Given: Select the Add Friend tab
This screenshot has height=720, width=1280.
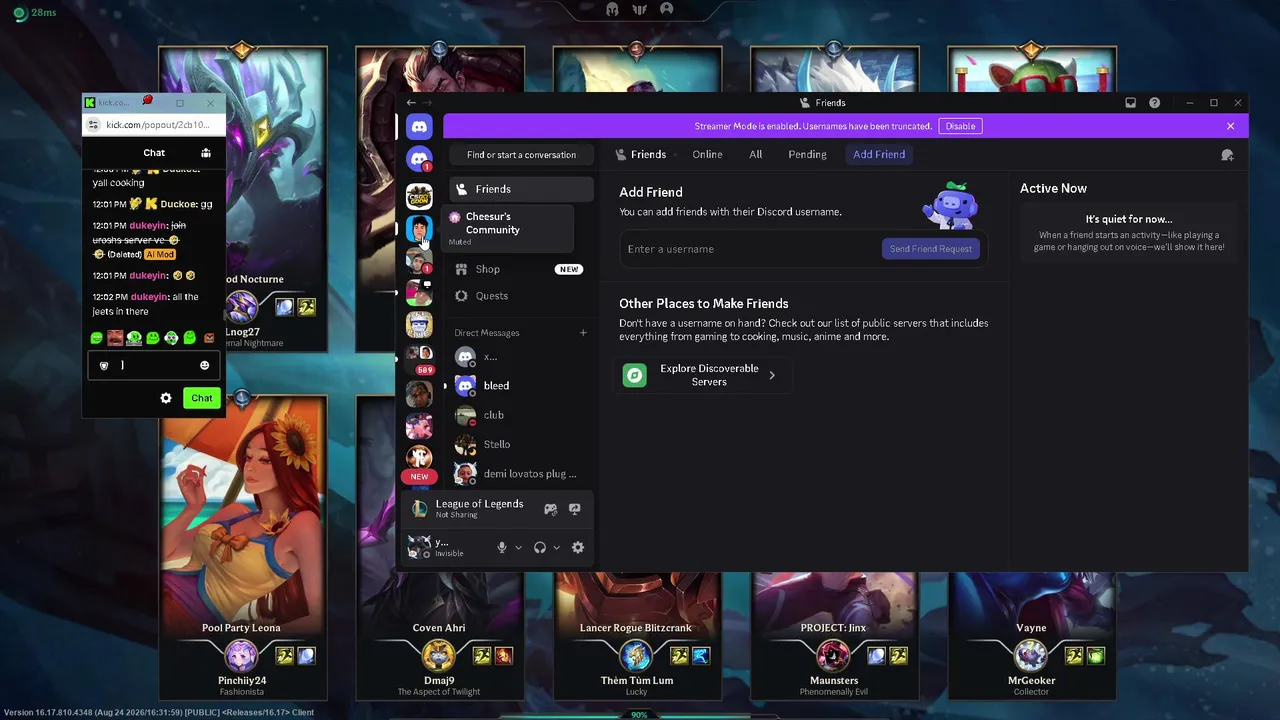Looking at the screenshot, I should tap(879, 155).
